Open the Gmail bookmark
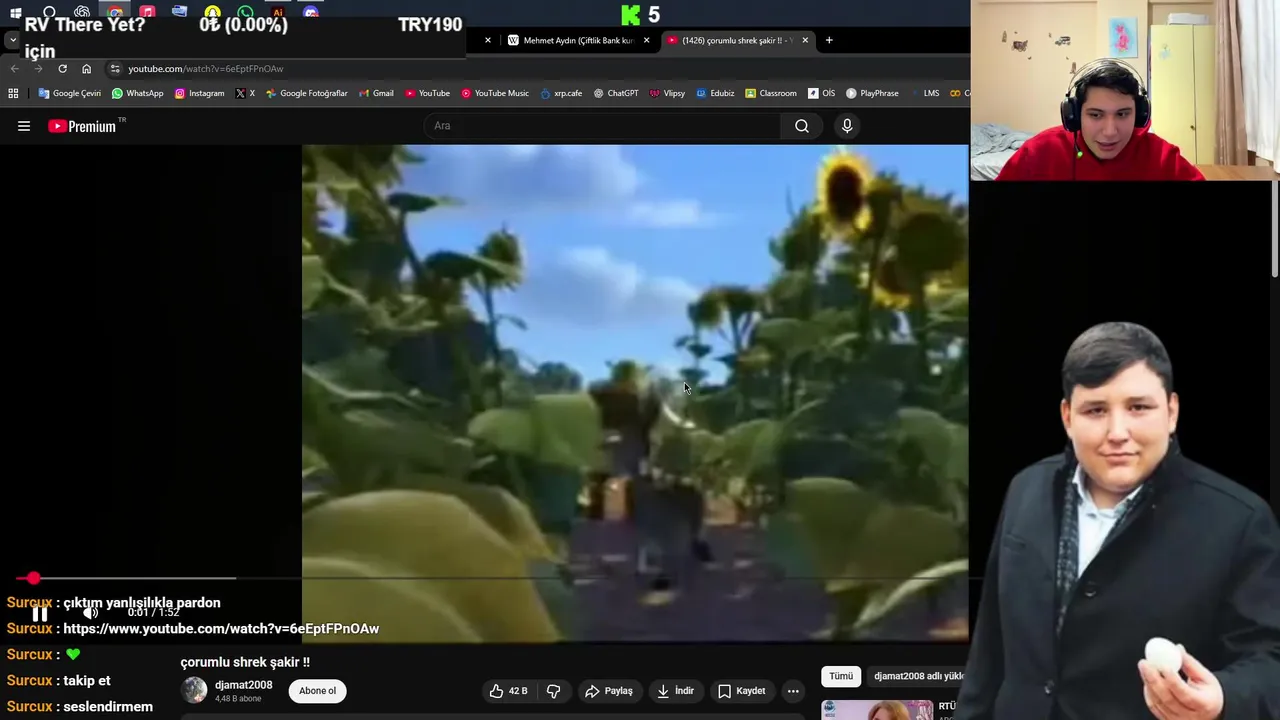The width and height of the screenshot is (1280, 720). (376, 93)
